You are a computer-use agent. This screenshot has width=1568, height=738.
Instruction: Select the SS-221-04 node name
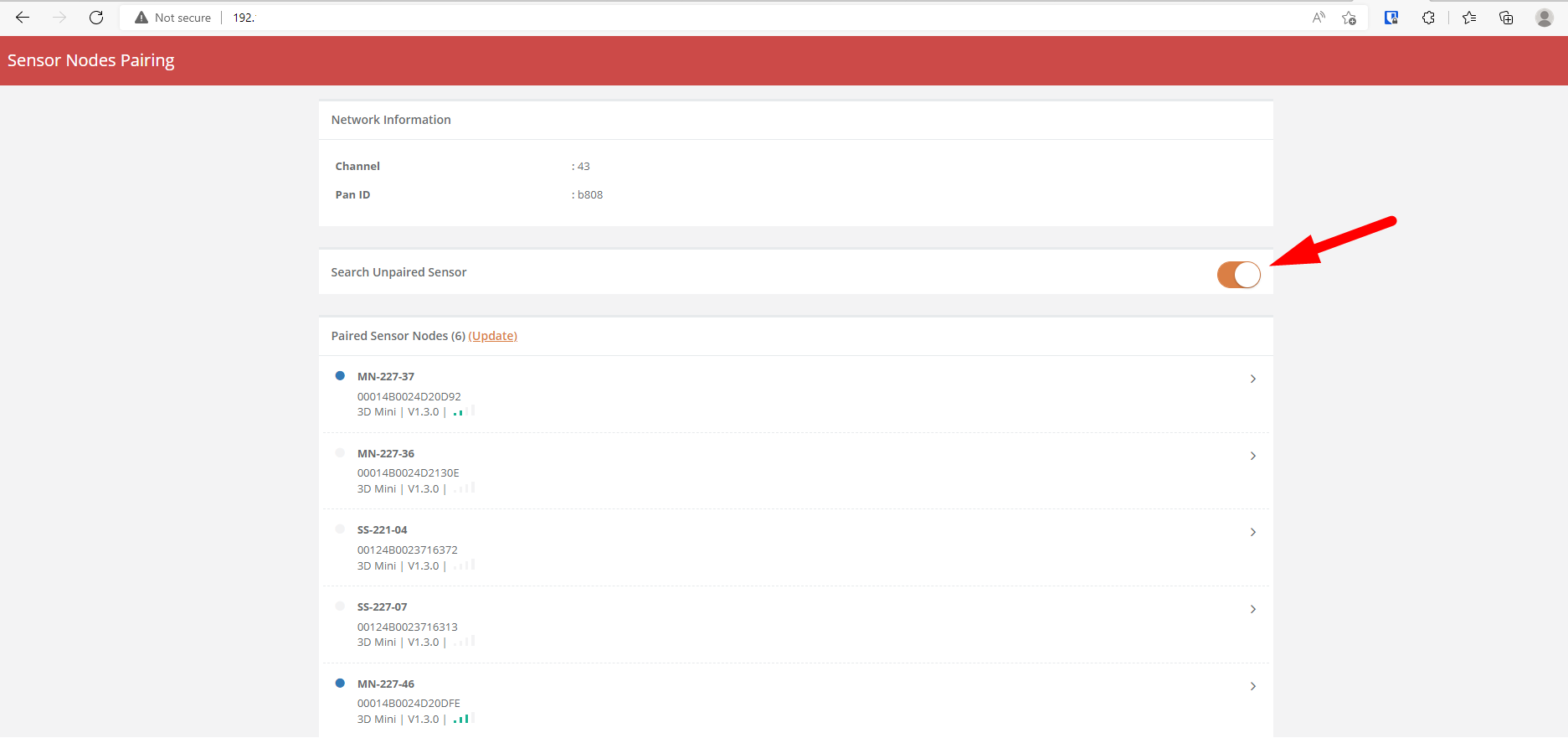[383, 530]
